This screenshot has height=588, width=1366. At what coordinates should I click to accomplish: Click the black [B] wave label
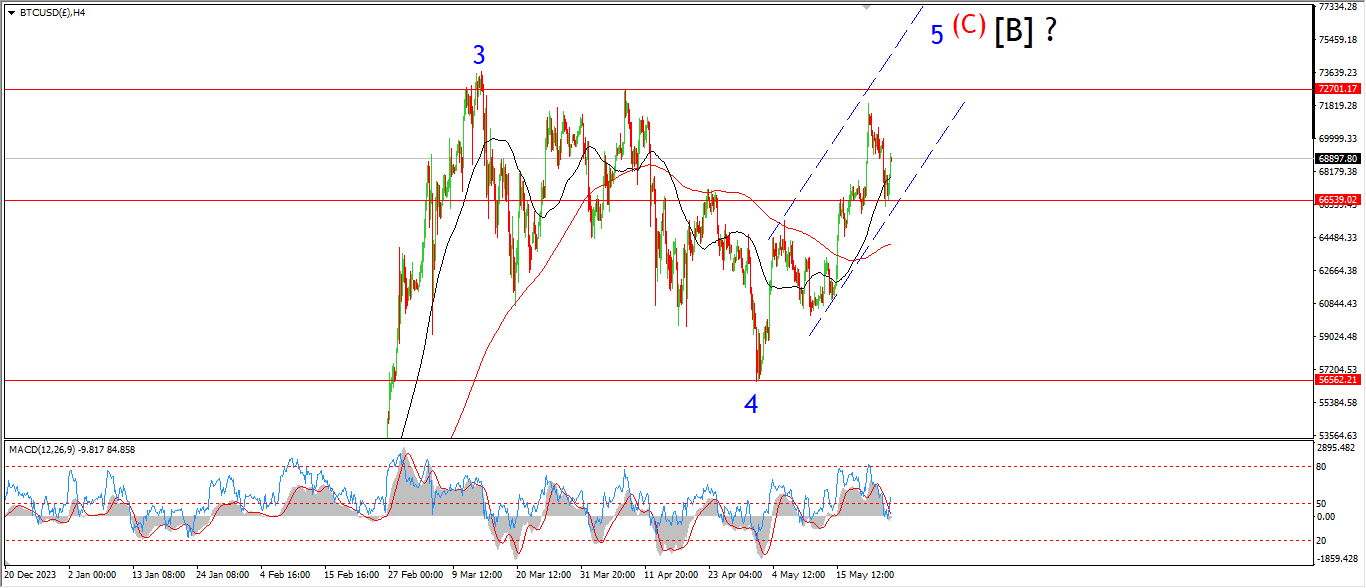1013,32
